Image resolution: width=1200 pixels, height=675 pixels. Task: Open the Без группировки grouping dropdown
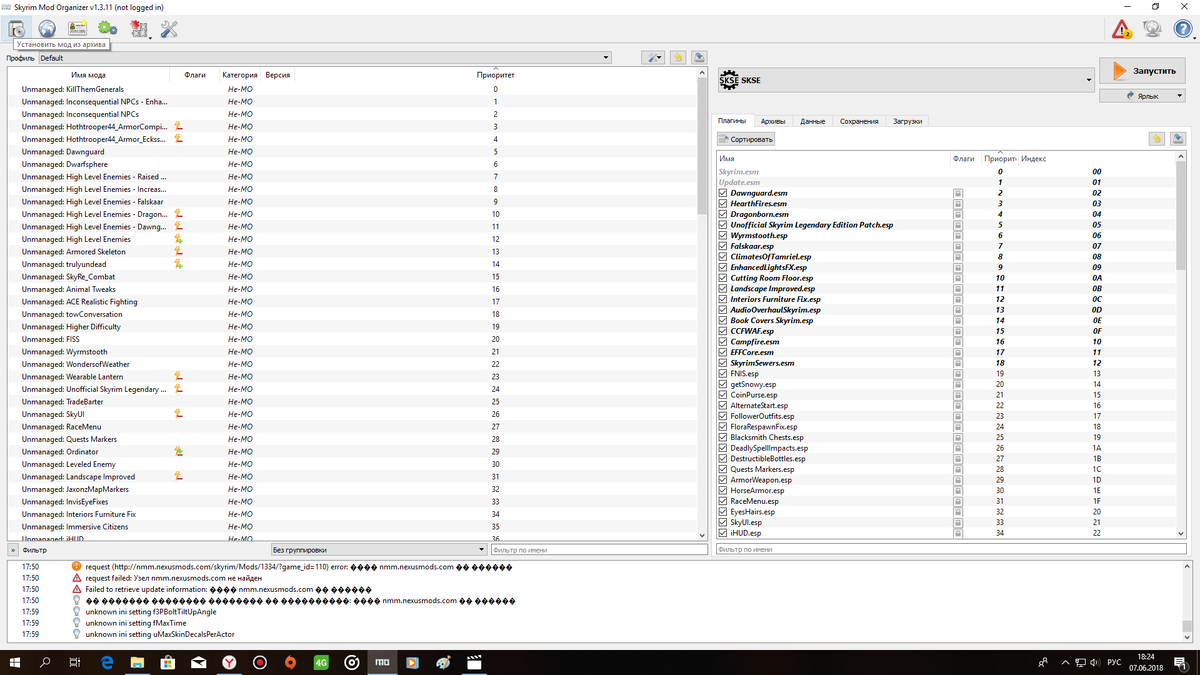click(378, 549)
